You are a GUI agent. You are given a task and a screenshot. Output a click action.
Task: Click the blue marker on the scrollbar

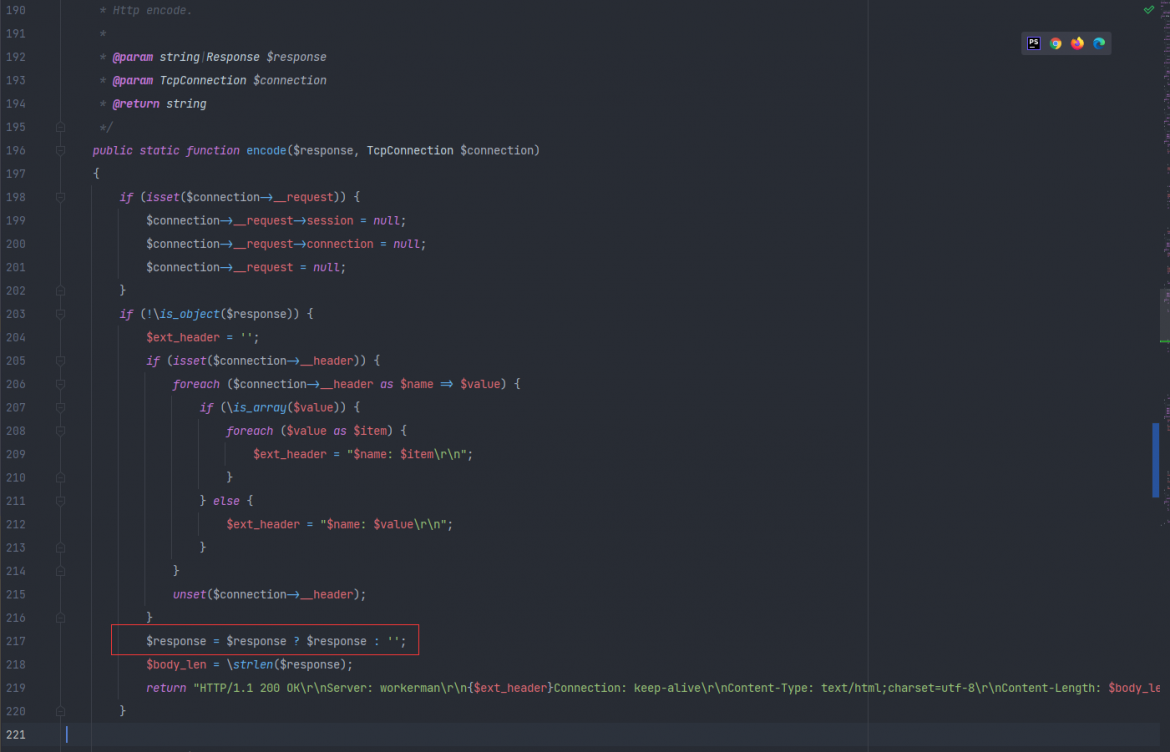[x=1156, y=460]
